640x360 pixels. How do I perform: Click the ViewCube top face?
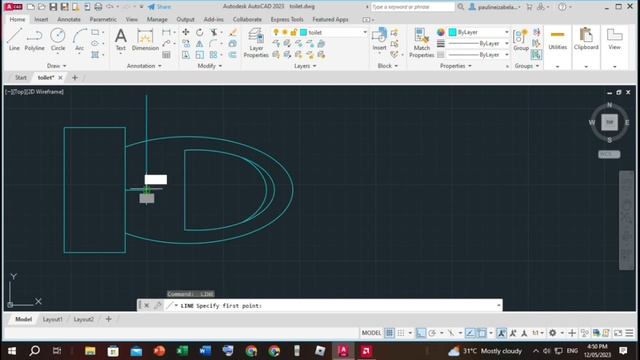pyautogui.click(x=609, y=122)
